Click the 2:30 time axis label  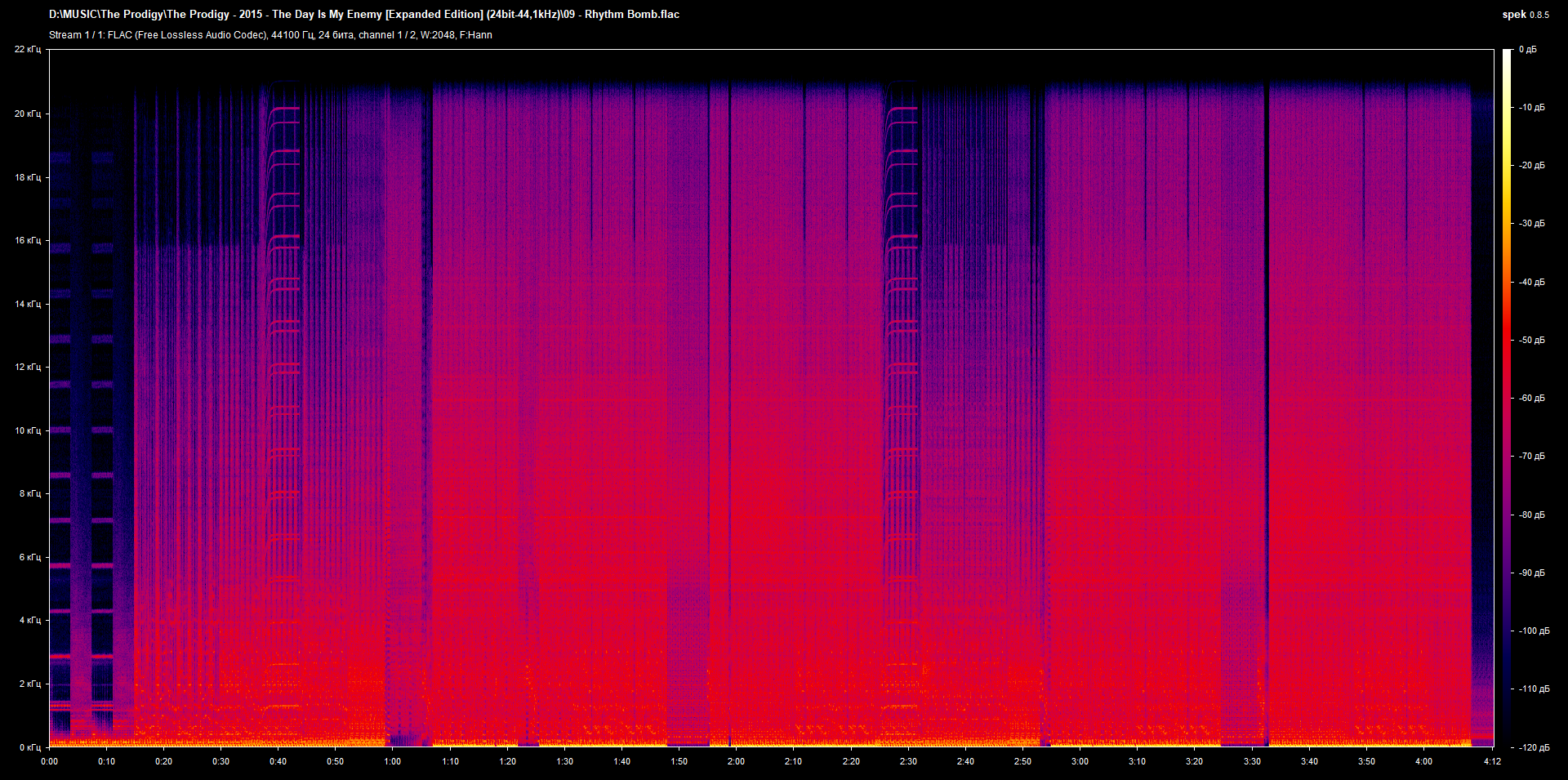point(908,761)
